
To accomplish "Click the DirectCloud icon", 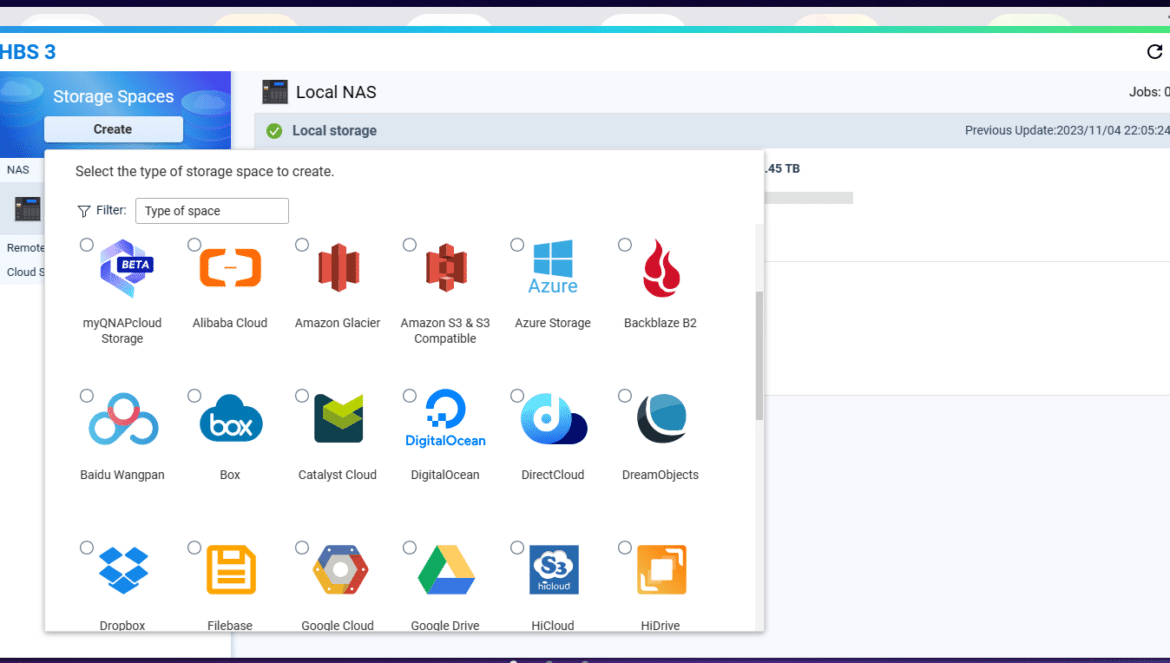I will click(x=554, y=418).
